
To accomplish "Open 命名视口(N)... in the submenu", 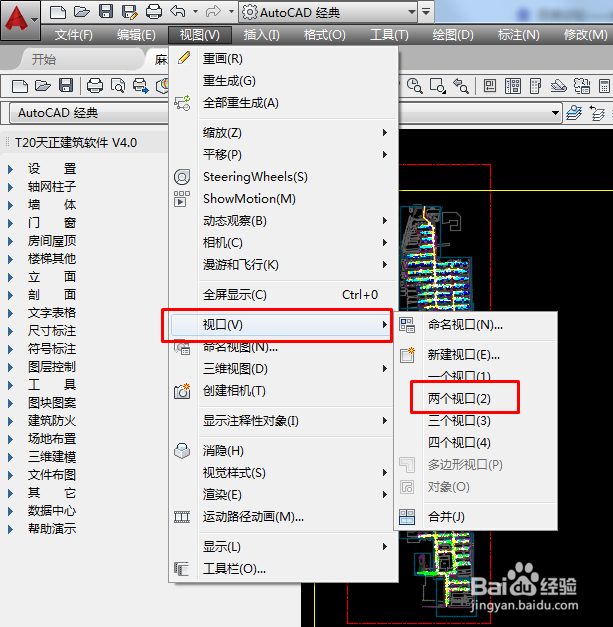I will click(476, 325).
